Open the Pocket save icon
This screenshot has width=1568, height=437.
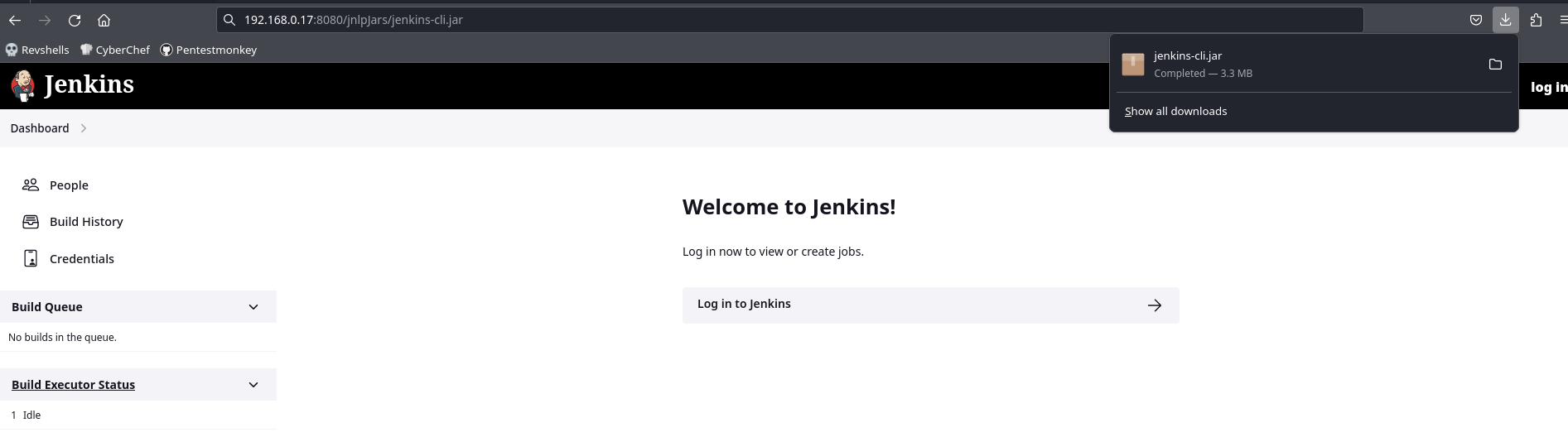pyautogui.click(x=1475, y=20)
